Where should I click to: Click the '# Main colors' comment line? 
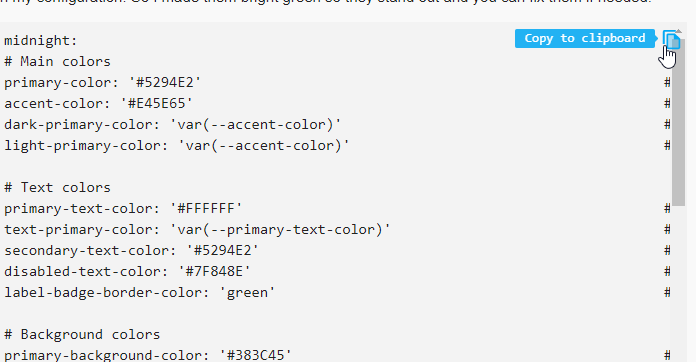[x=57, y=62]
